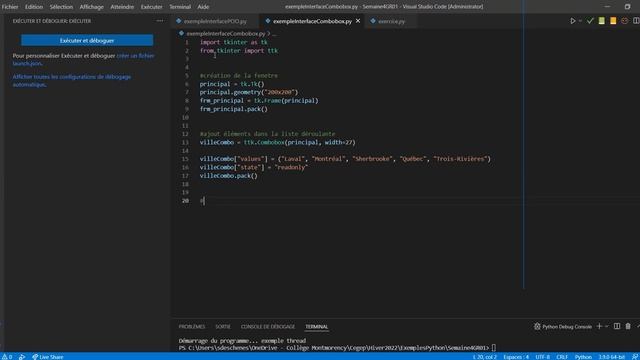Kill the terminal with trash icon
This screenshot has width=640, height=360.
pos(628,326)
